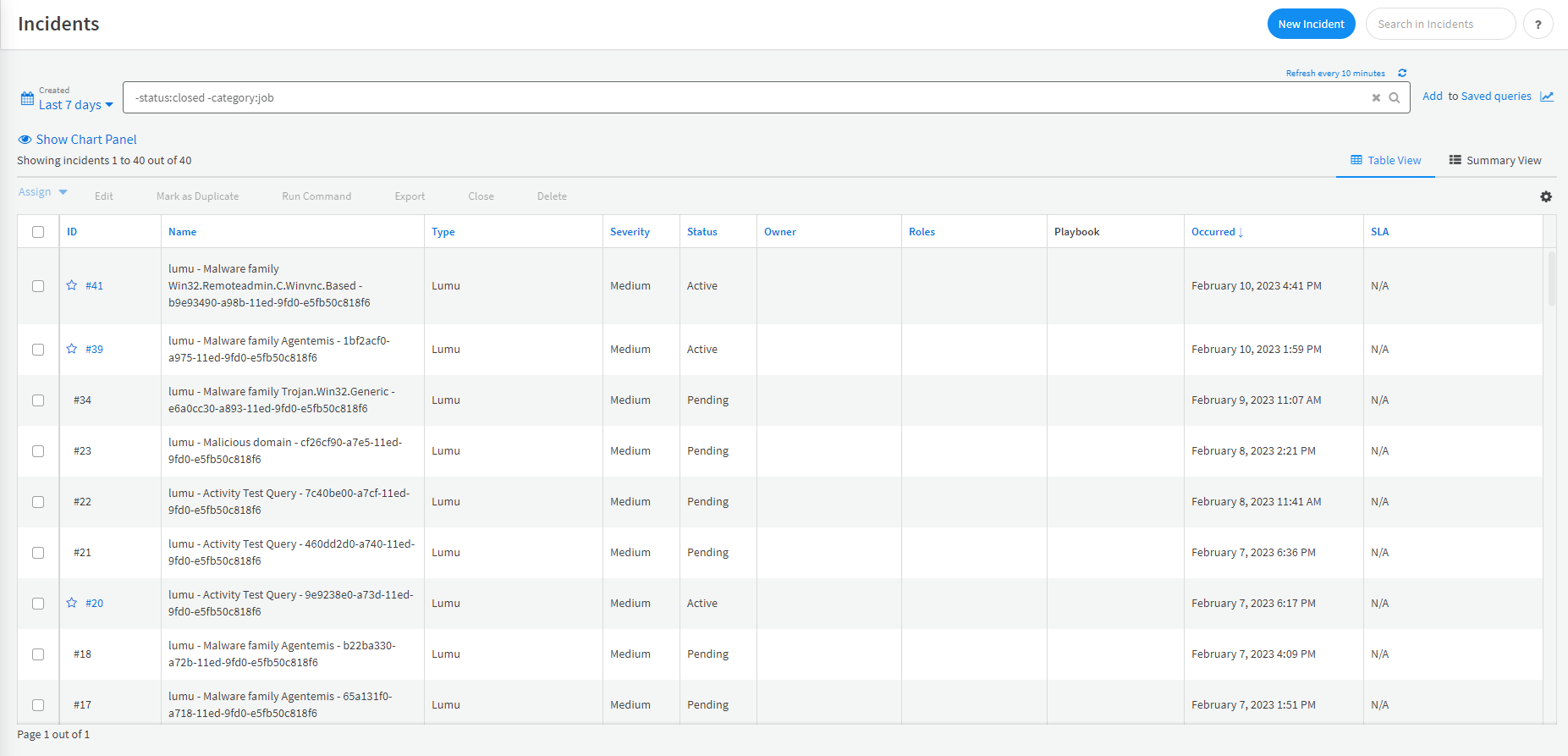Click the New Incident button
Image resolution: width=1568 pixels, height=756 pixels.
1311,25
